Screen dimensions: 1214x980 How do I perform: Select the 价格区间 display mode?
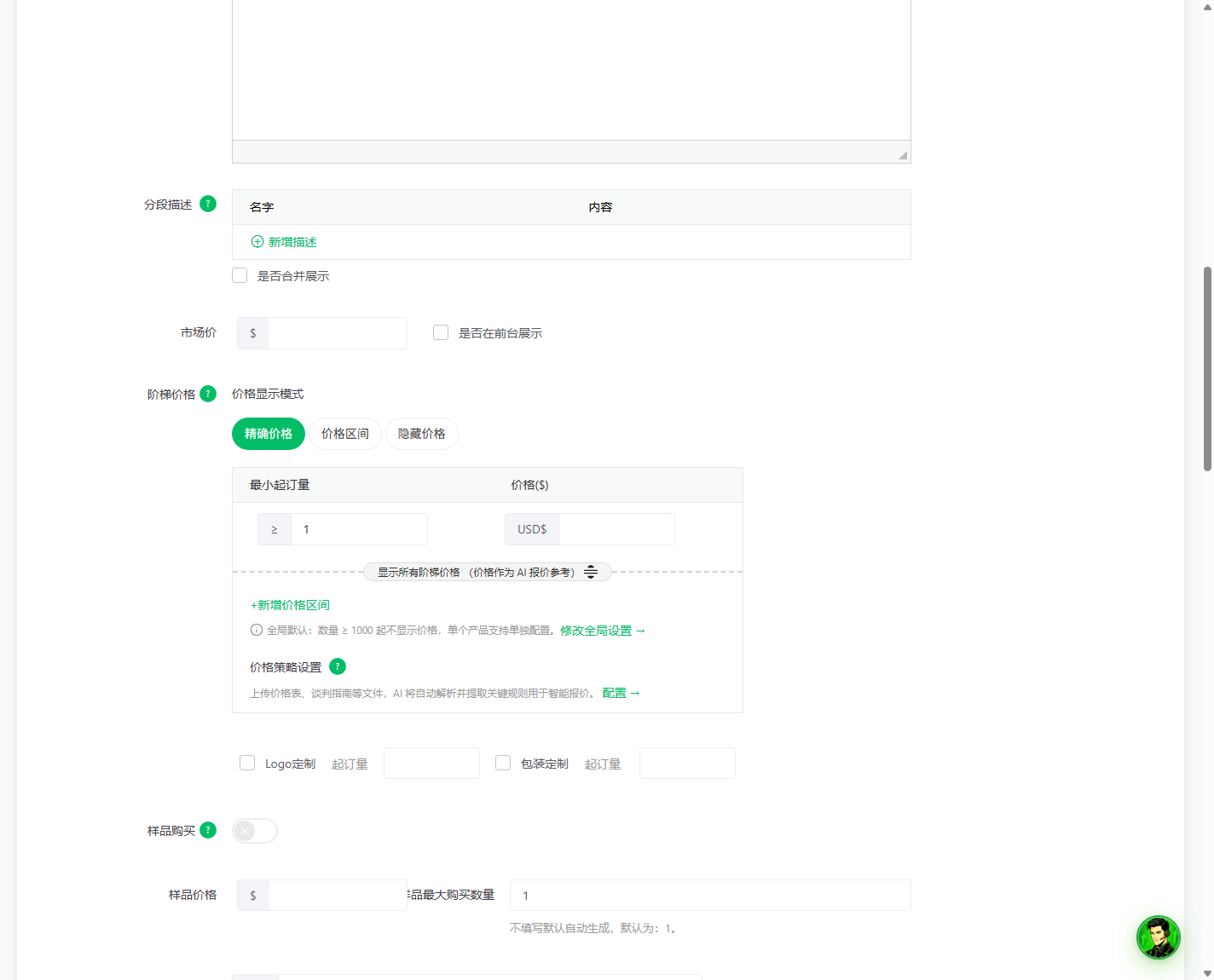[345, 434]
